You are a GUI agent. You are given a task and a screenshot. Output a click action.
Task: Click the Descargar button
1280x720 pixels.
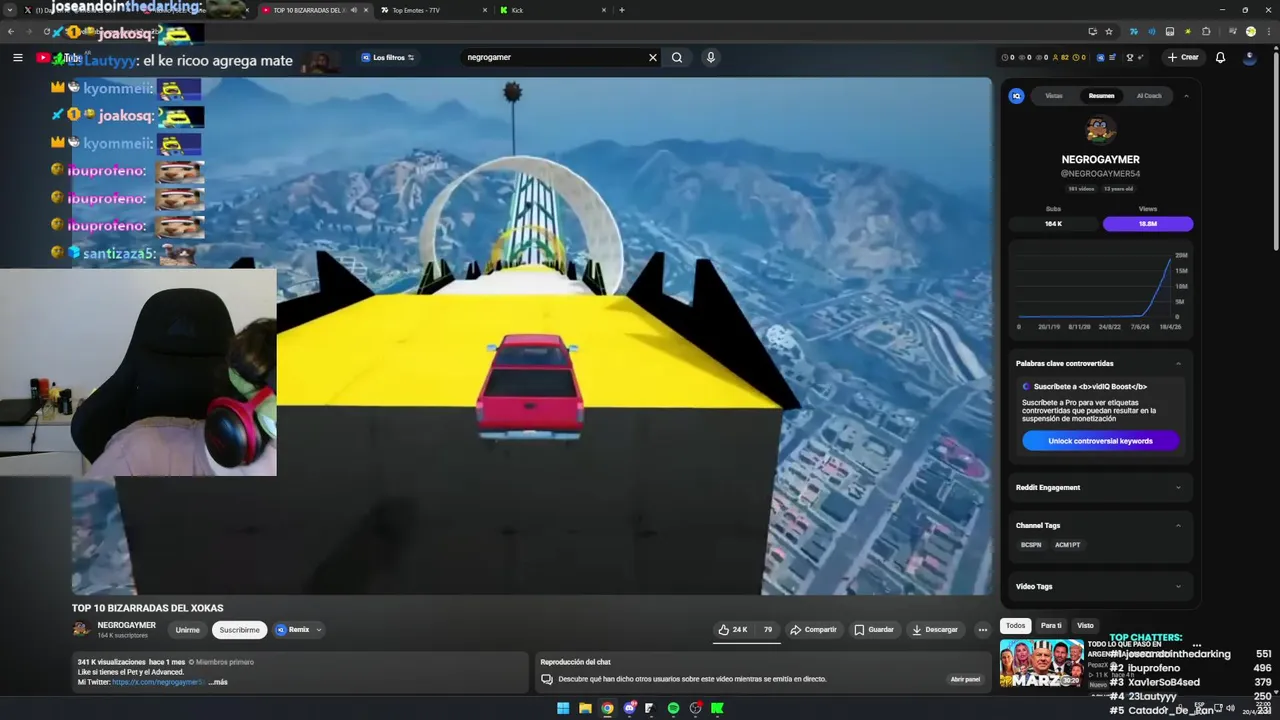click(934, 630)
